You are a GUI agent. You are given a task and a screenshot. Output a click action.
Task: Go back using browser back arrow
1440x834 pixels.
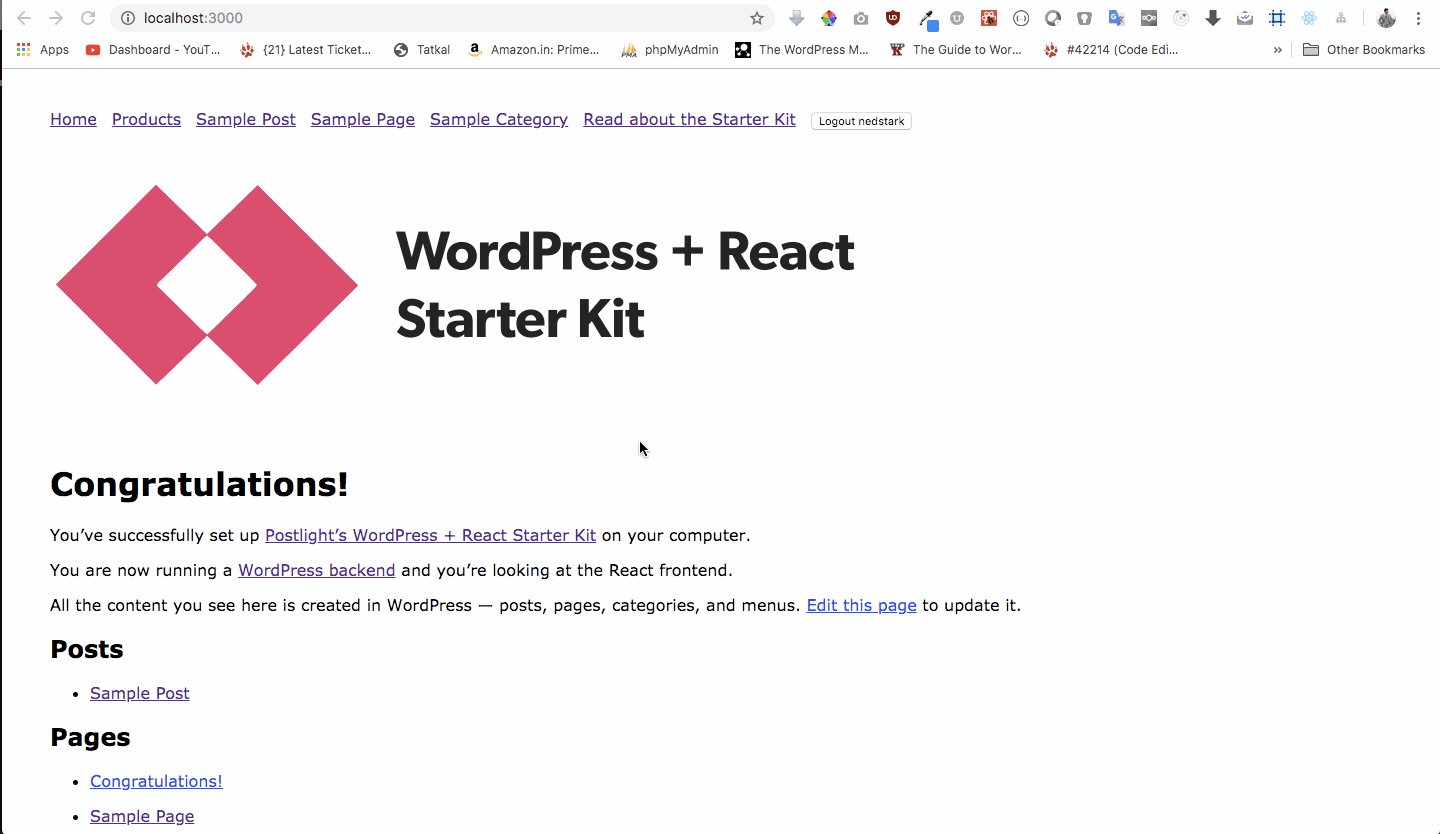[x=24, y=18]
